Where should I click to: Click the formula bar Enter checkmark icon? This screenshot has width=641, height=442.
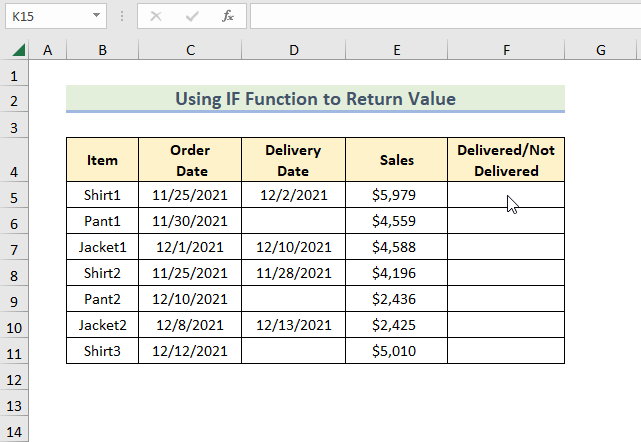[192, 16]
